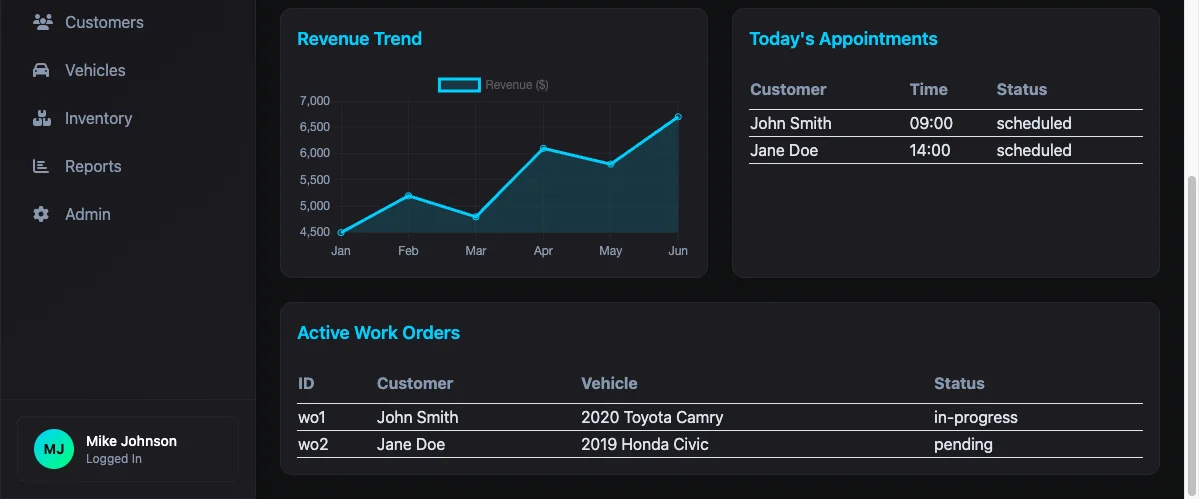The height and width of the screenshot is (499, 1199).
Task: Click the Vehicles car icon
Action: [41, 70]
